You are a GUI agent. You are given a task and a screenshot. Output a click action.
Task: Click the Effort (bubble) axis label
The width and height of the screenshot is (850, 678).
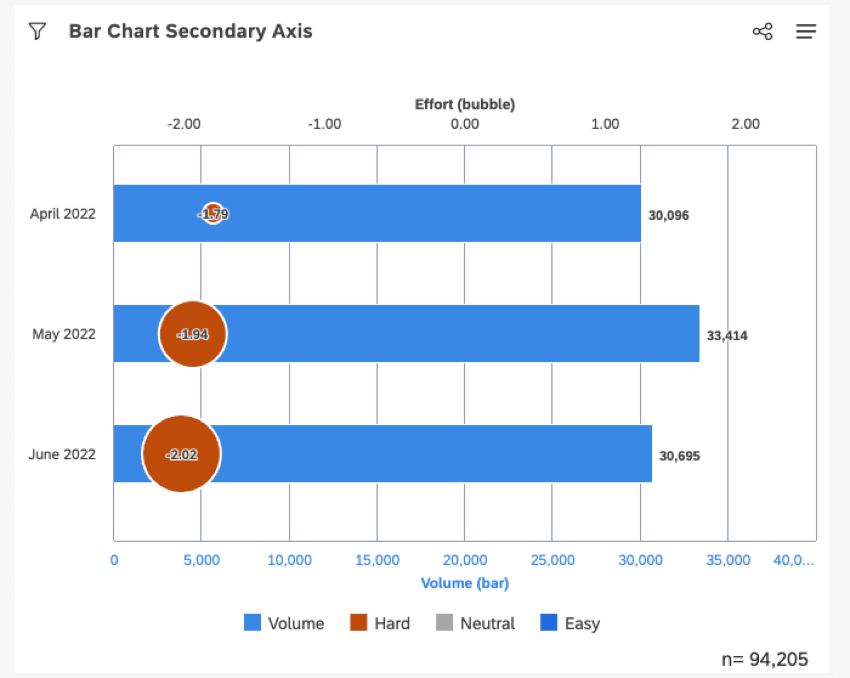pyautogui.click(x=465, y=104)
